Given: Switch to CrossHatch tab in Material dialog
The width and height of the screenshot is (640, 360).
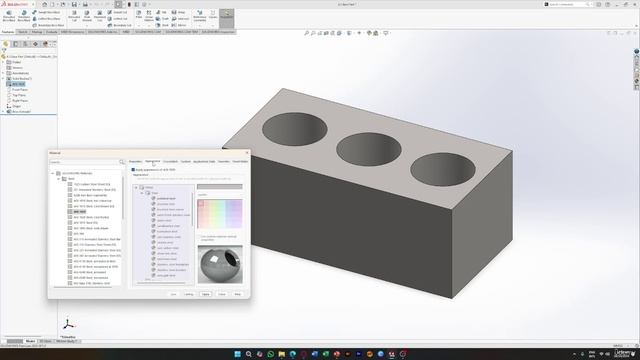Looking at the screenshot, I should (x=170, y=162).
